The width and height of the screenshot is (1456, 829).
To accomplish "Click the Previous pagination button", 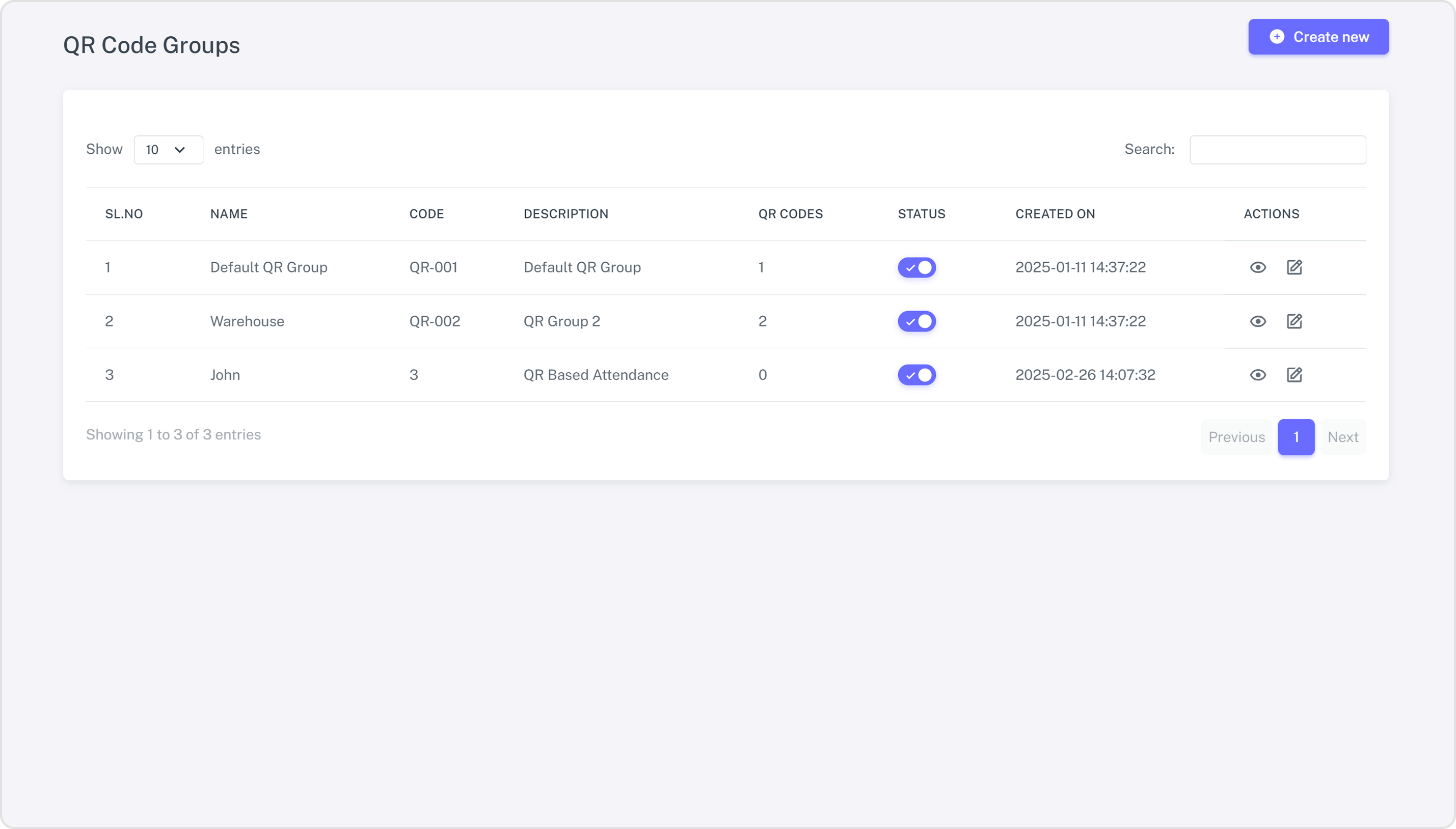I will tap(1236, 437).
